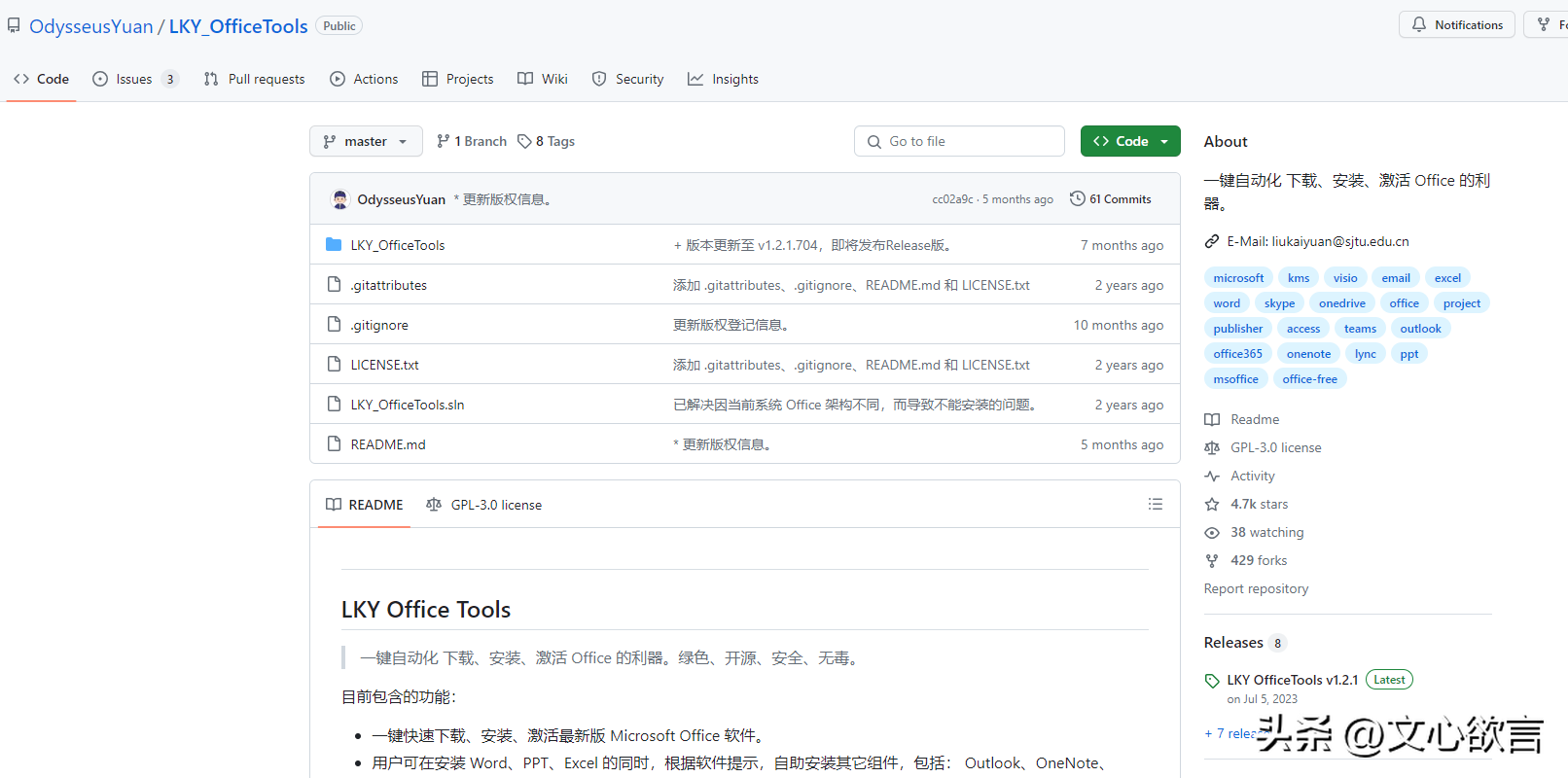
Task: Select the README tab in the file viewer
Action: coord(364,505)
